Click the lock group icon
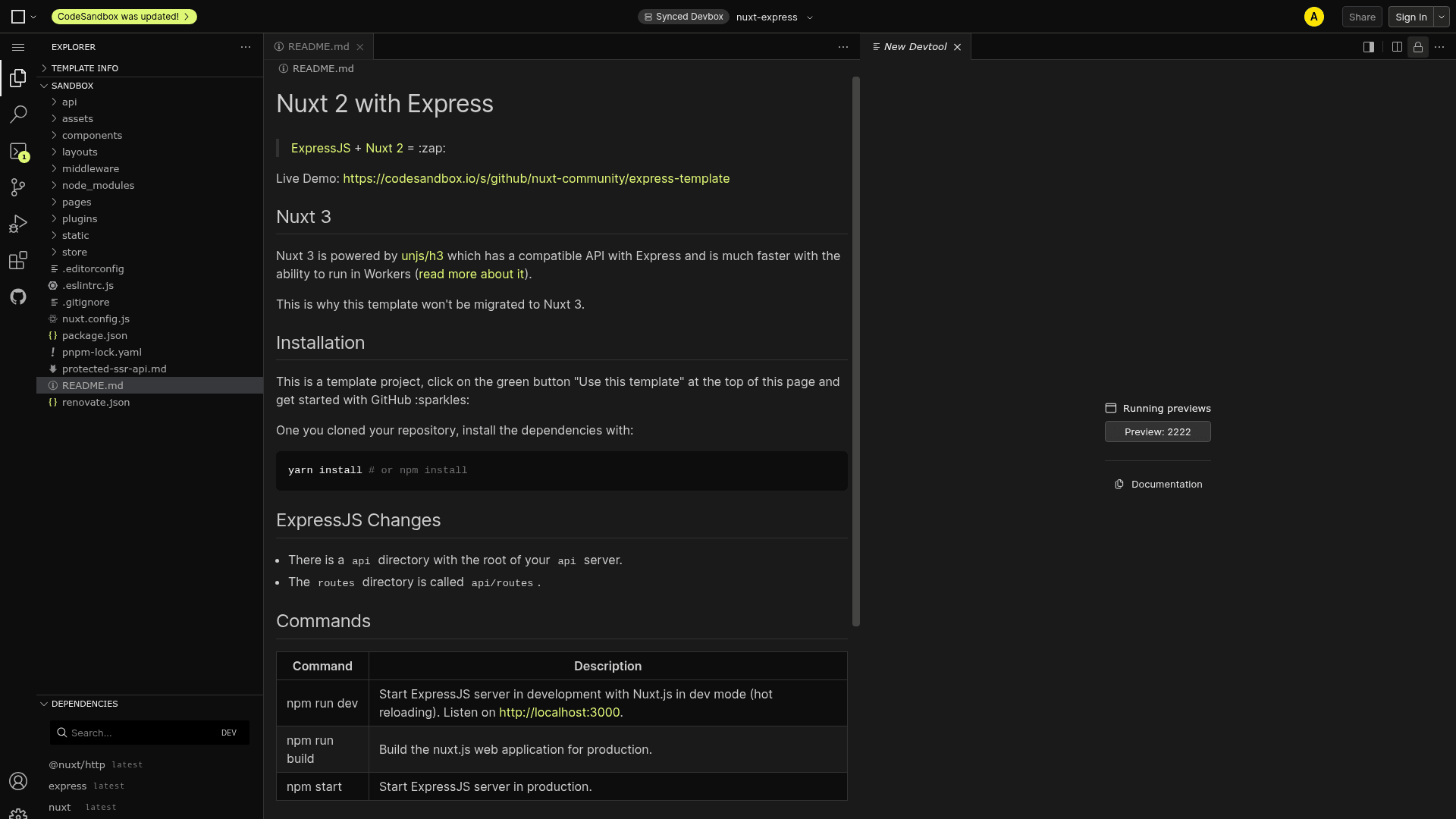Viewport: 1456px width, 819px height. [x=1418, y=47]
